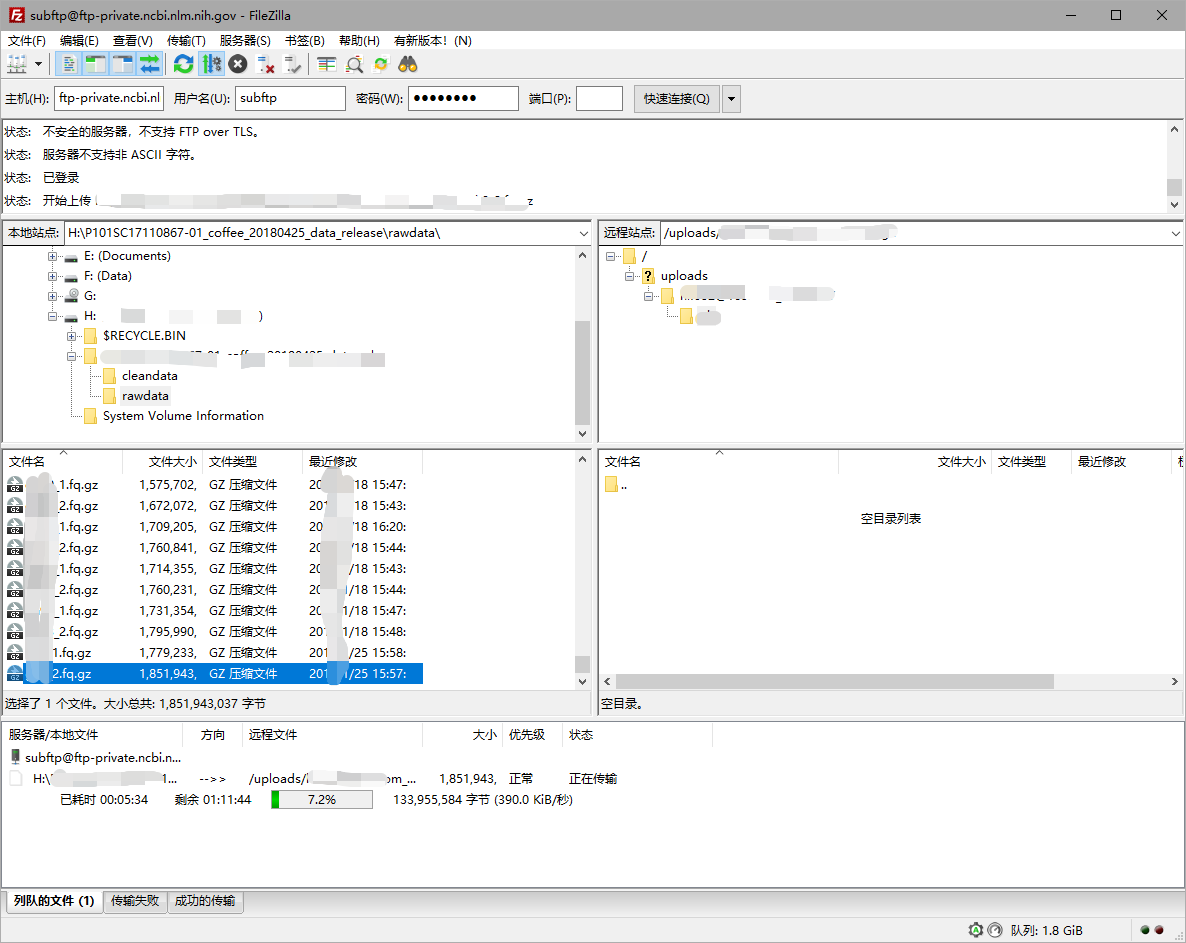Switch to 列队的文件 (1) tab
Viewport: 1186px width, 943px height.
click(54, 901)
